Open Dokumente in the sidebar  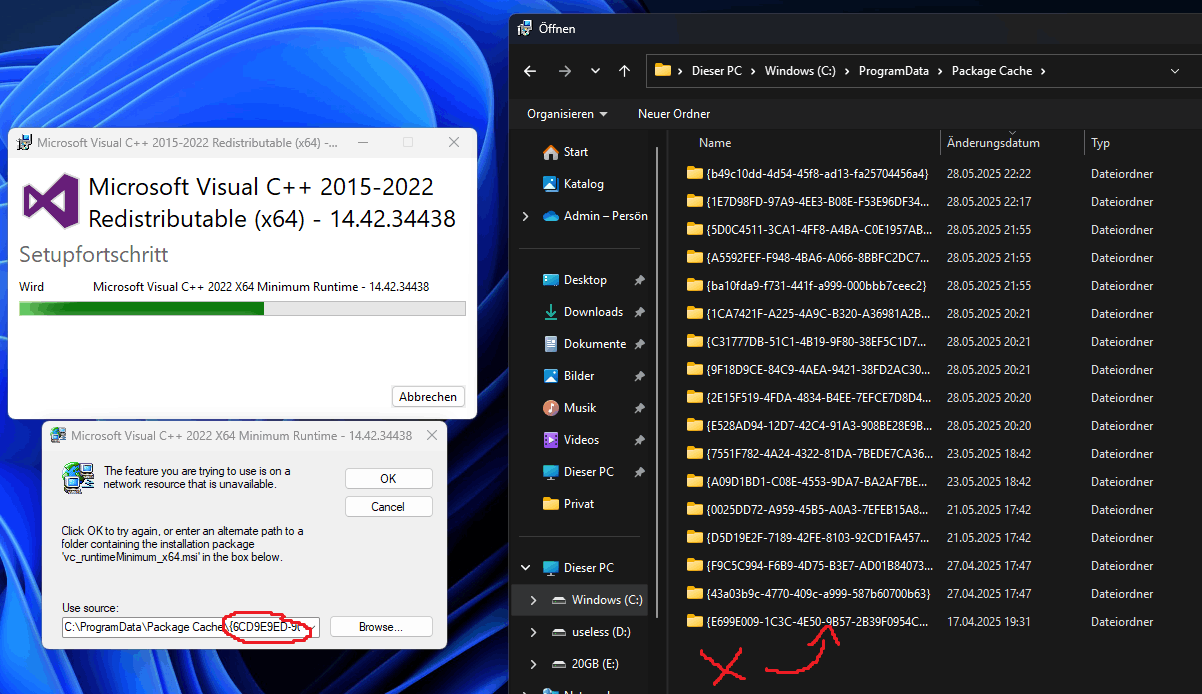click(595, 344)
